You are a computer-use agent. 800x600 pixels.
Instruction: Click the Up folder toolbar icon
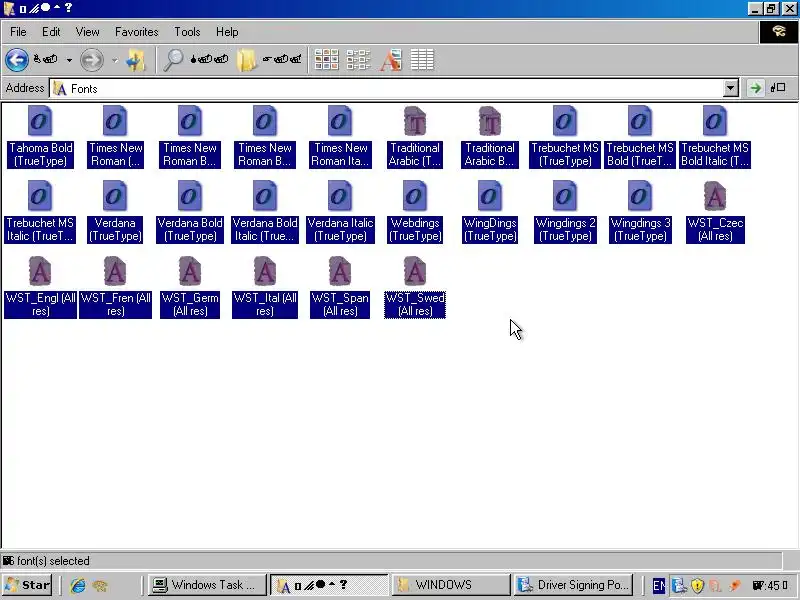[136, 60]
